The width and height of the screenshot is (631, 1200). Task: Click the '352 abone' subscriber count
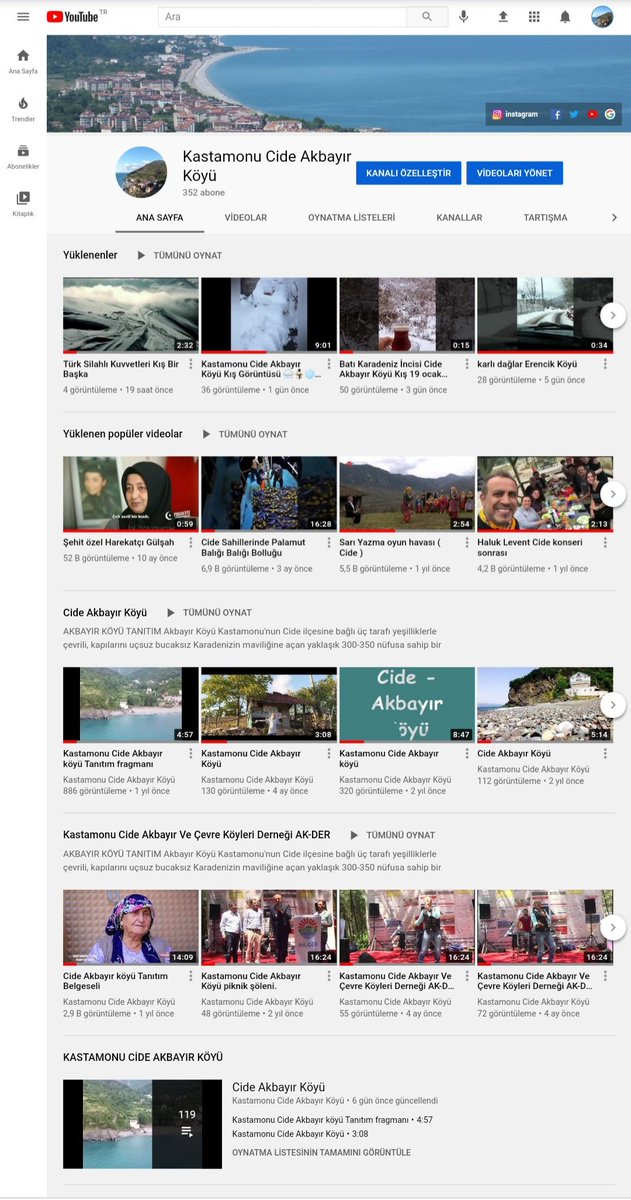(203, 193)
